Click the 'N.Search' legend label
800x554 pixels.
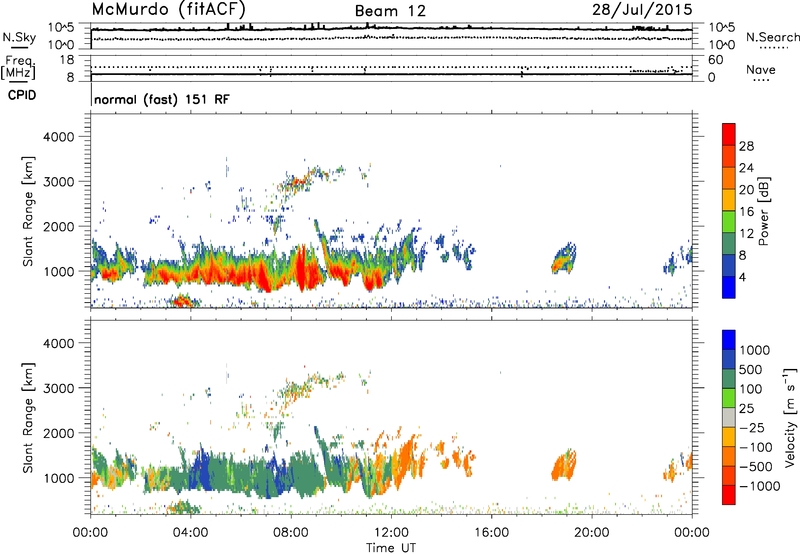[x=772, y=37]
